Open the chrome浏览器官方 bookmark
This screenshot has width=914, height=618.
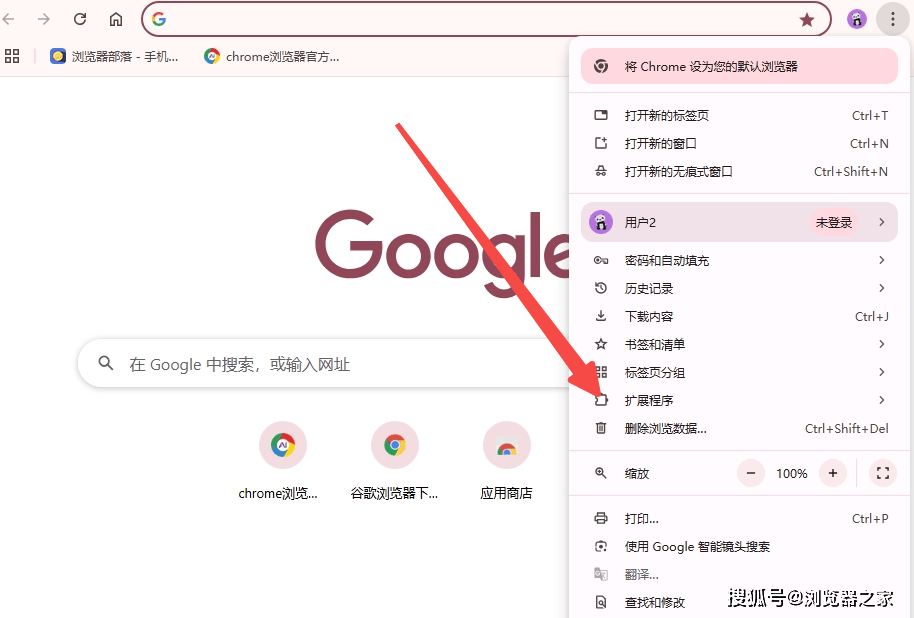272,57
